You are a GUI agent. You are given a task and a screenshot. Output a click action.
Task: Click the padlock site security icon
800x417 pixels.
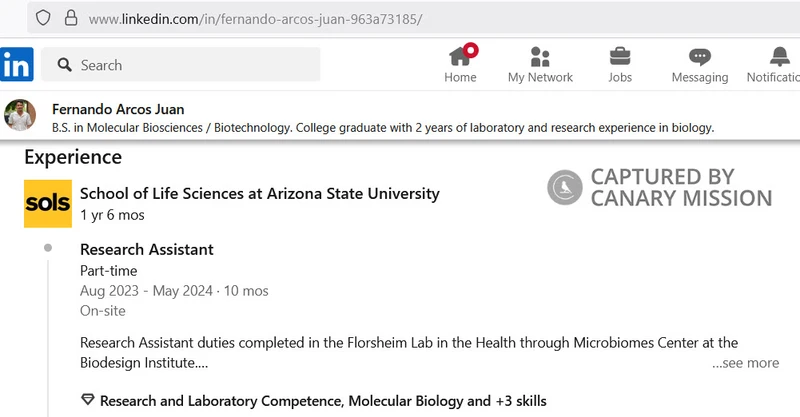point(71,18)
